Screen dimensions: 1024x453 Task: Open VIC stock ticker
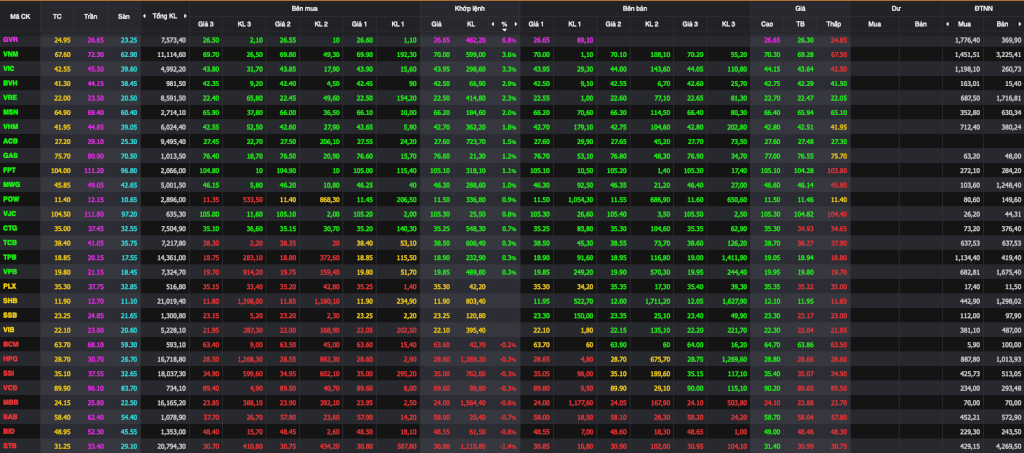click(x=9, y=68)
